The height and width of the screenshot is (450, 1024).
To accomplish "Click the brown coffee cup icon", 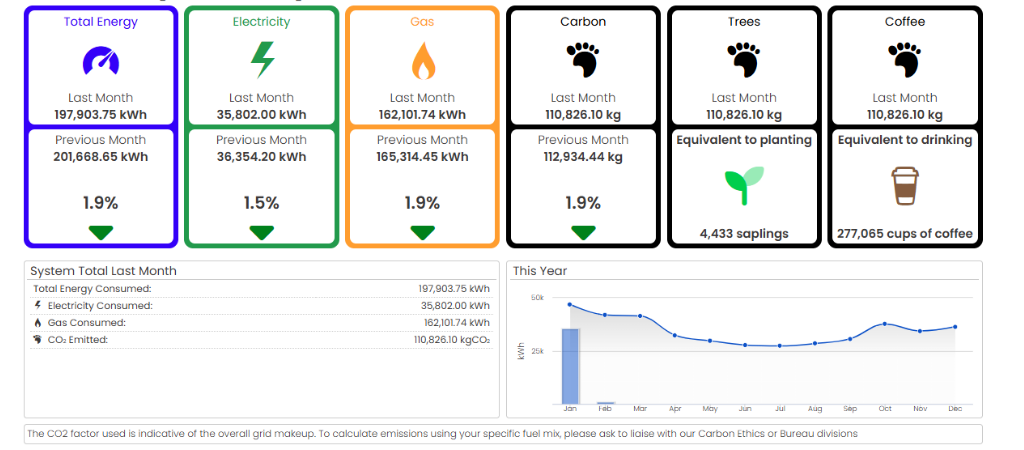I will [905, 186].
